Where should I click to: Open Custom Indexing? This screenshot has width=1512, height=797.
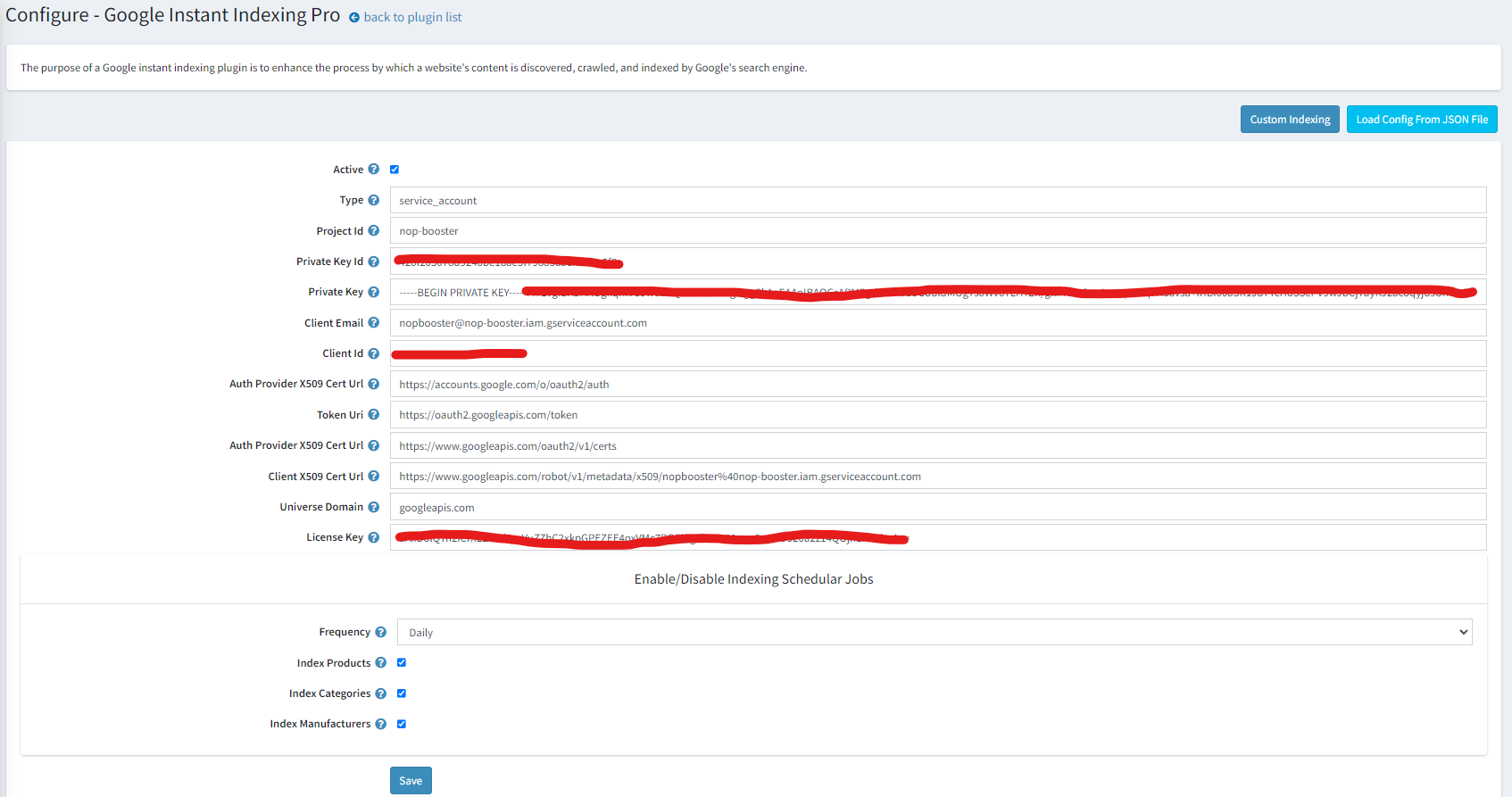pyautogui.click(x=1290, y=120)
